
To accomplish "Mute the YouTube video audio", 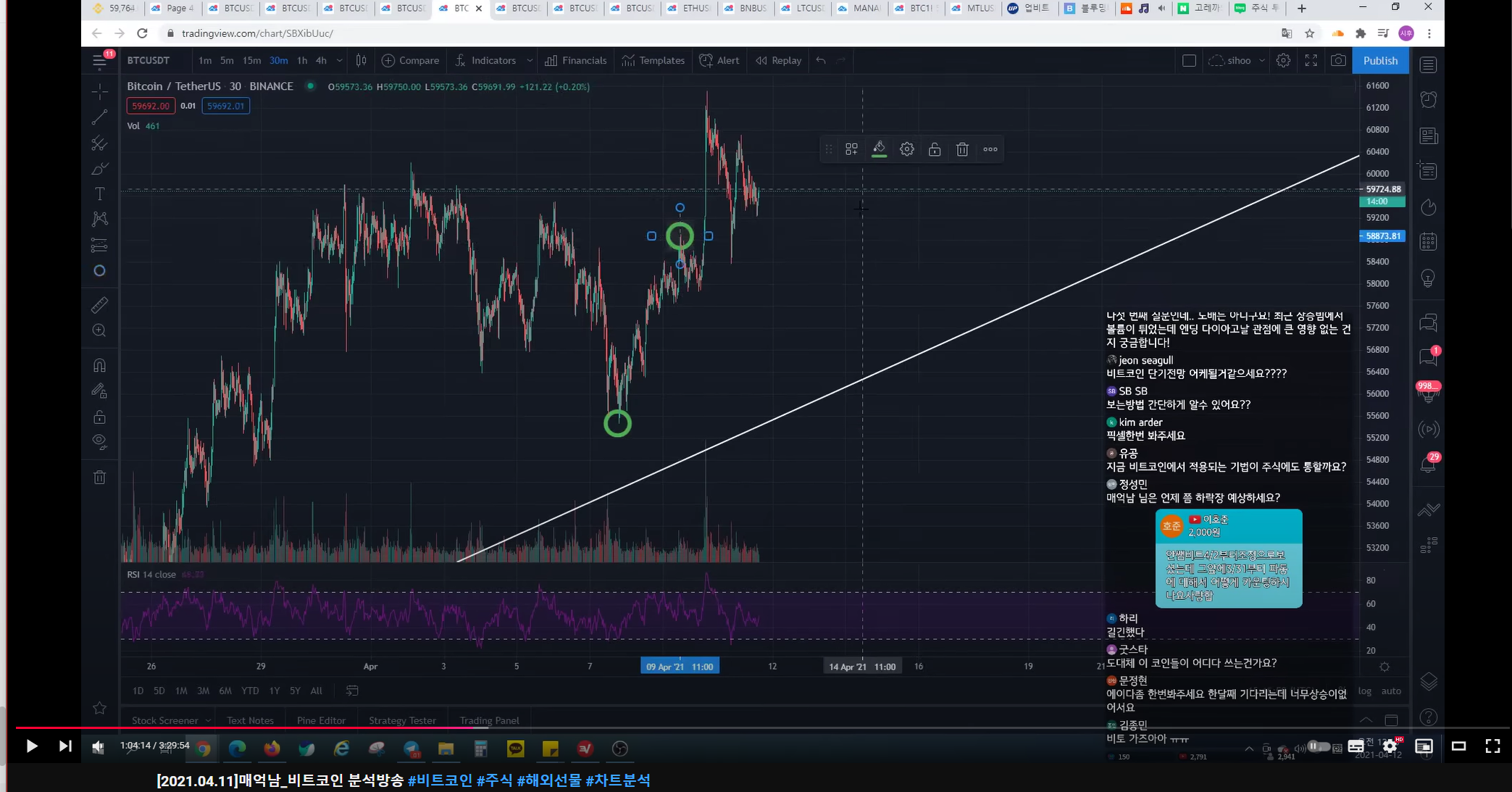I will point(98,746).
